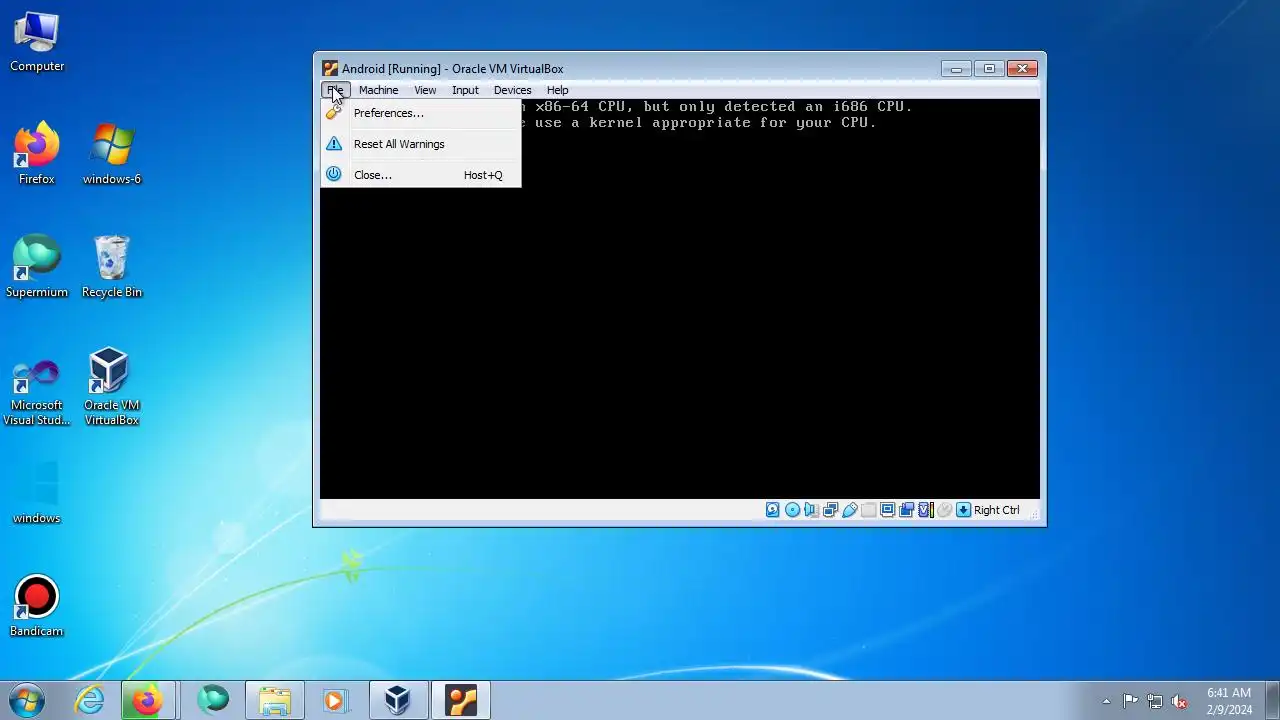Maximize the Android VirtualBox window
The width and height of the screenshot is (1280, 720).
tap(989, 69)
